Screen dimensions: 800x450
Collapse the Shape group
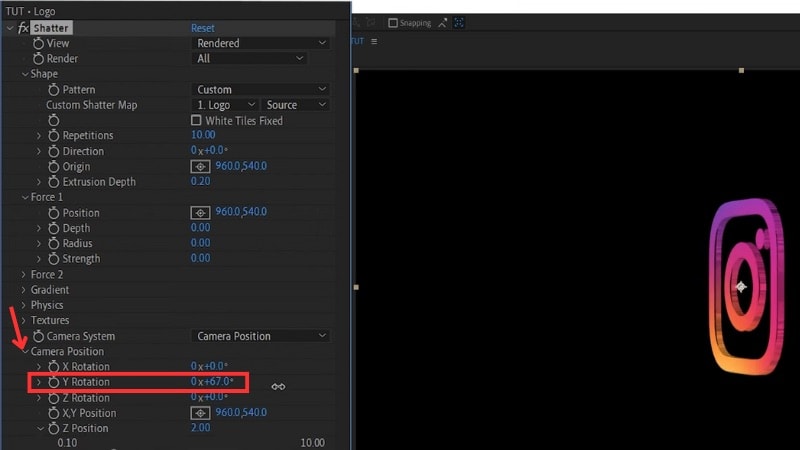point(24,74)
